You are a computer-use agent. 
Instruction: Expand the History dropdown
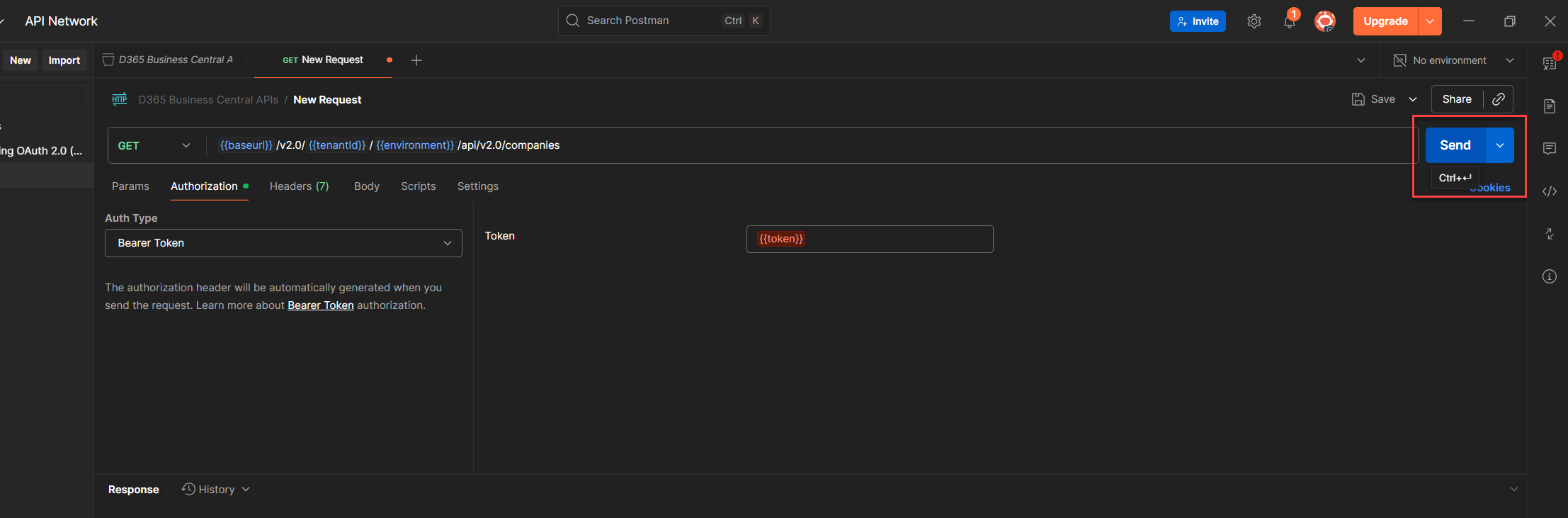(246, 489)
